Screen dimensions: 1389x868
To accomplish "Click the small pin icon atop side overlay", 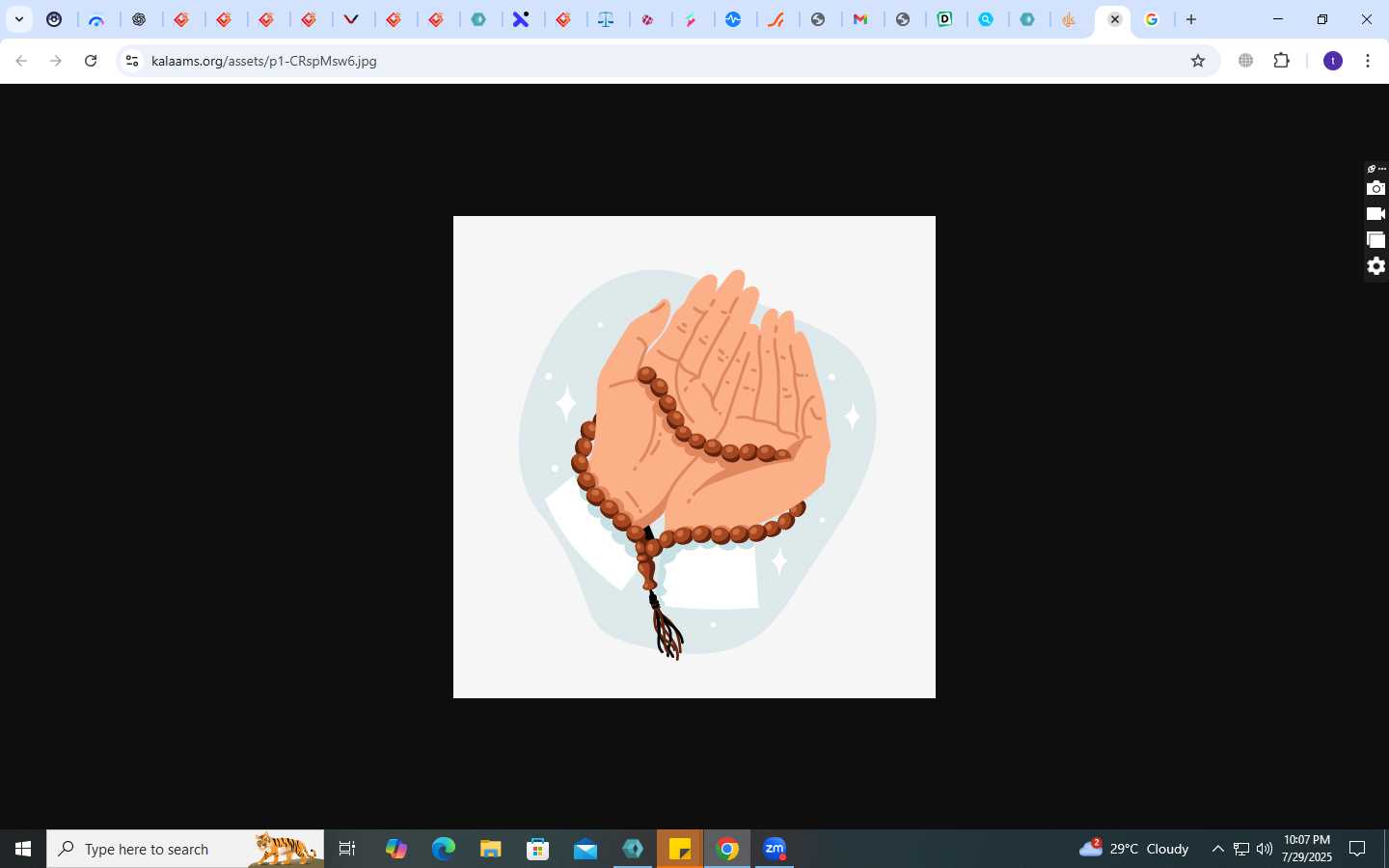I will pyautogui.click(x=1372, y=169).
